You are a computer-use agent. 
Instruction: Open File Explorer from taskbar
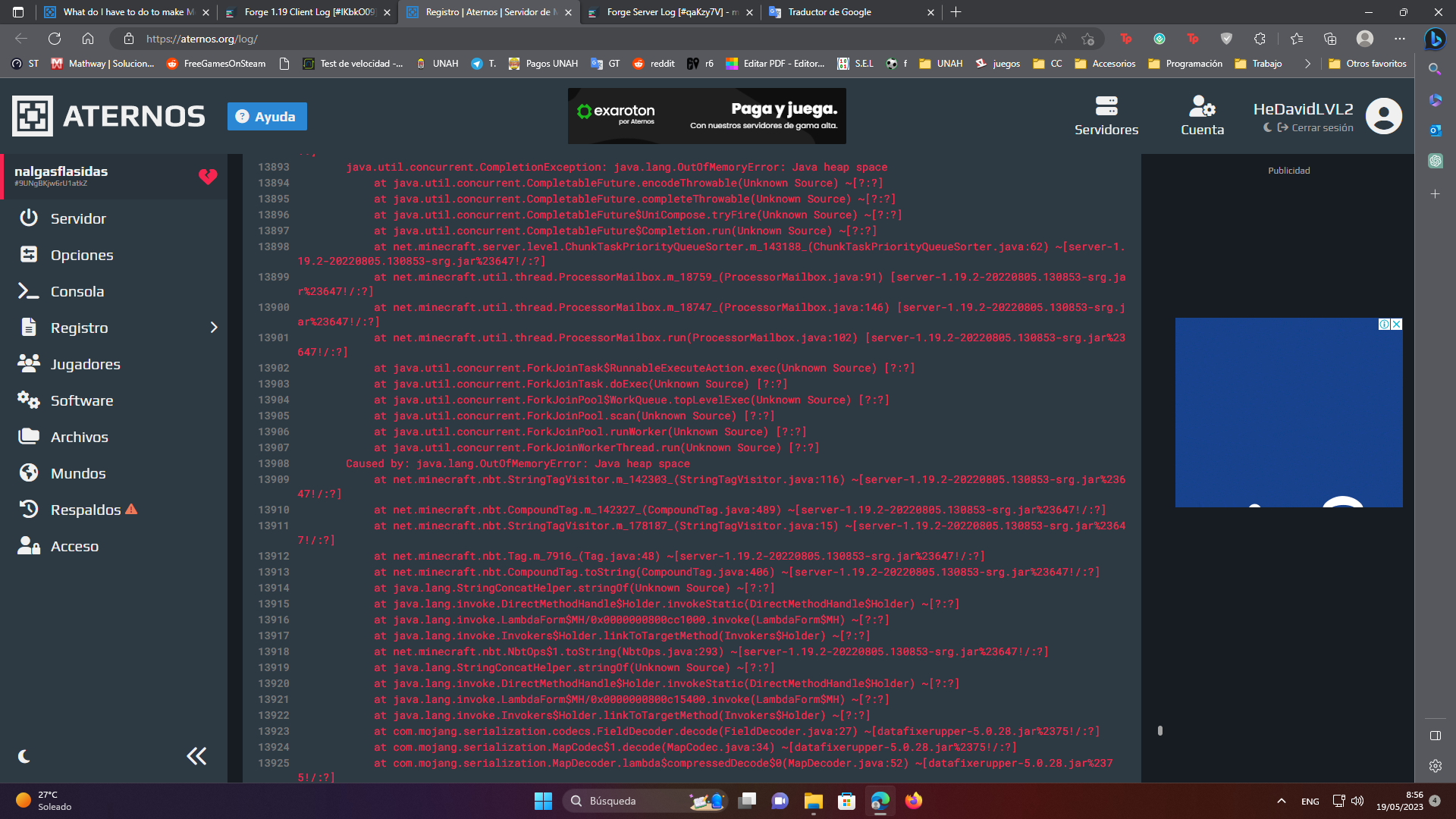(x=813, y=801)
